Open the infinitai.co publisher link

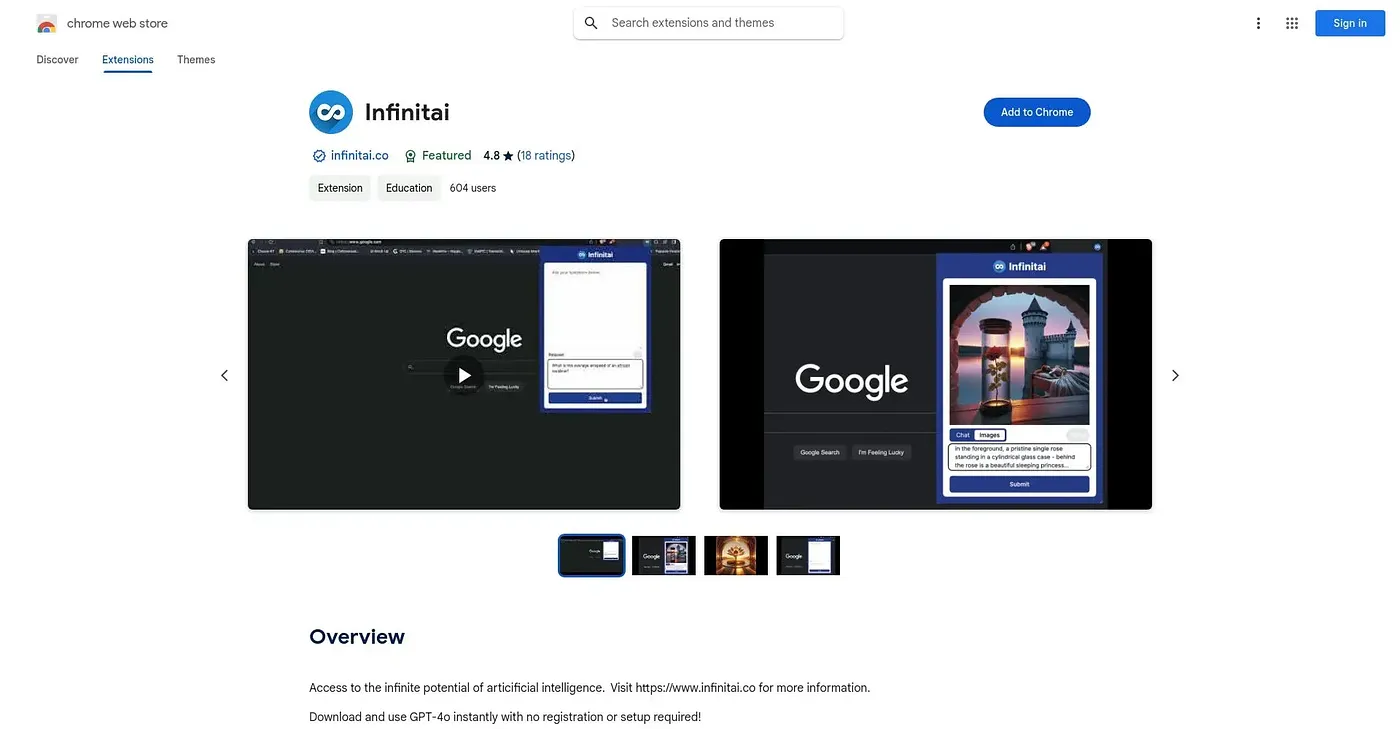[360, 156]
